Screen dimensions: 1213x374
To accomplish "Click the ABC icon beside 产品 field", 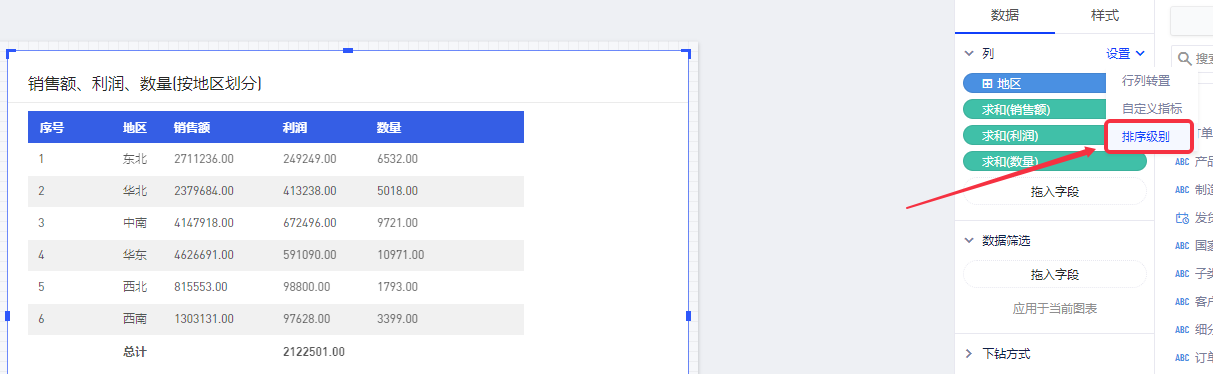I will pyautogui.click(x=1182, y=161).
